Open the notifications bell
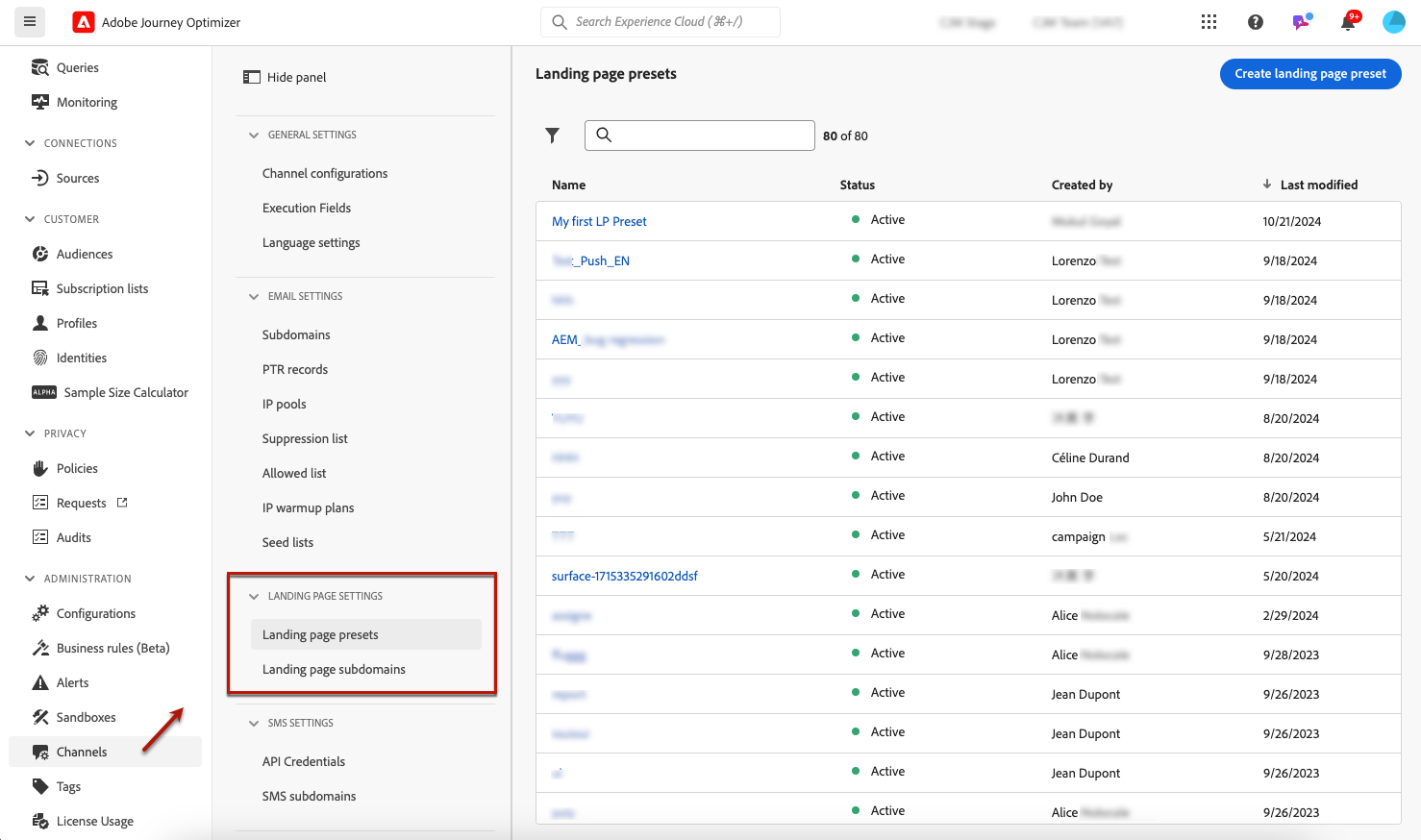 pyautogui.click(x=1348, y=22)
